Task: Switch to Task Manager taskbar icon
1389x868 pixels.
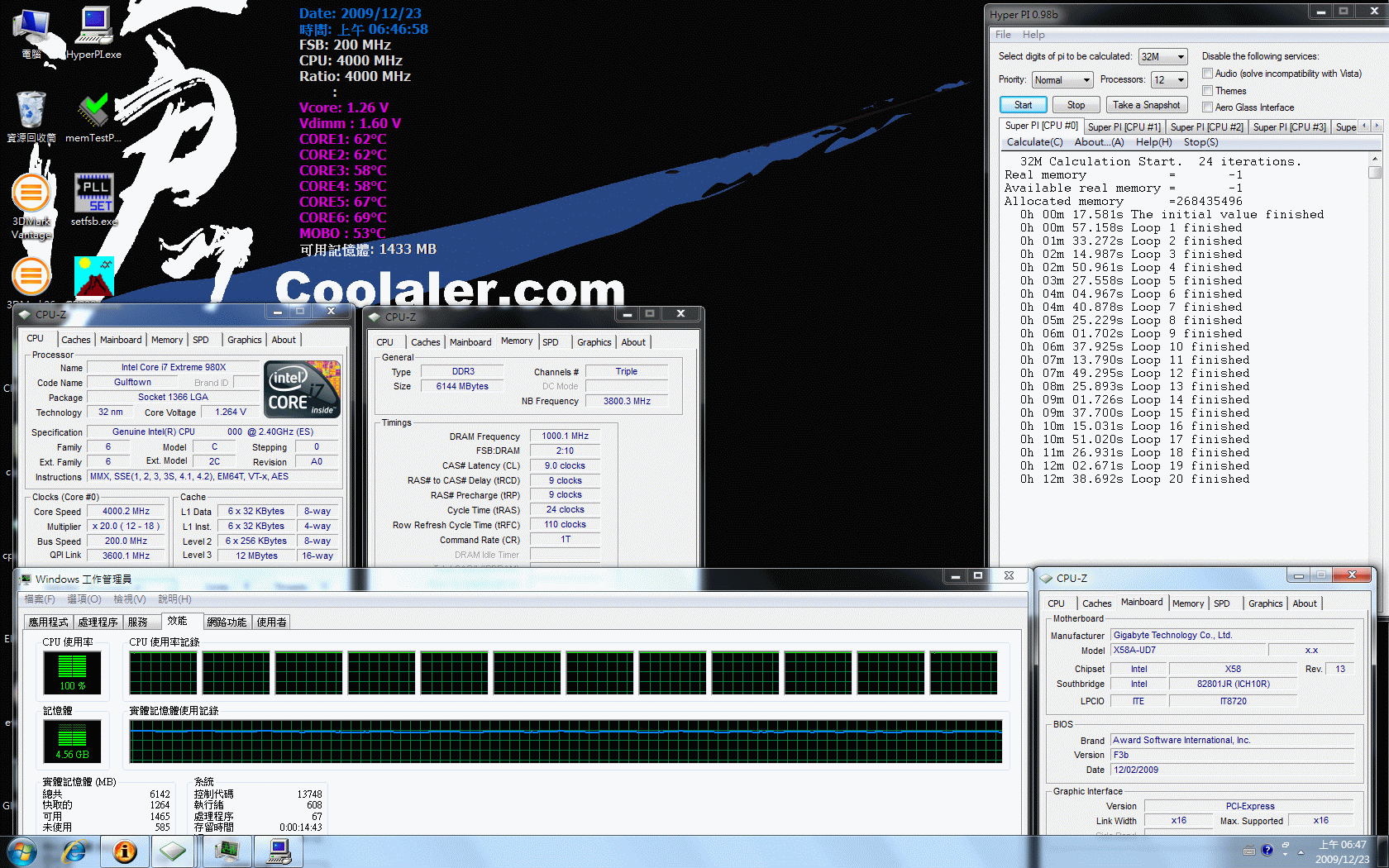Action: coord(227,851)
